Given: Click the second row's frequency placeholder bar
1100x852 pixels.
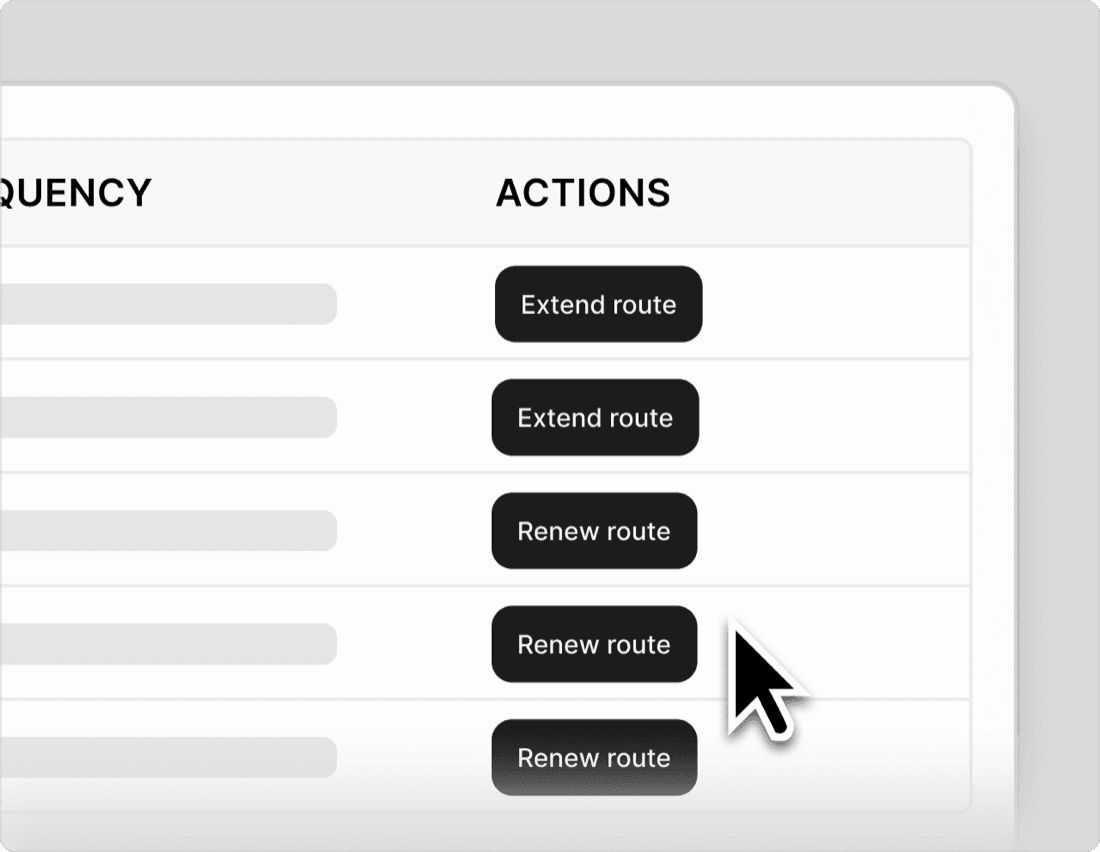Looking at the screenshot, I should [168, 417].
